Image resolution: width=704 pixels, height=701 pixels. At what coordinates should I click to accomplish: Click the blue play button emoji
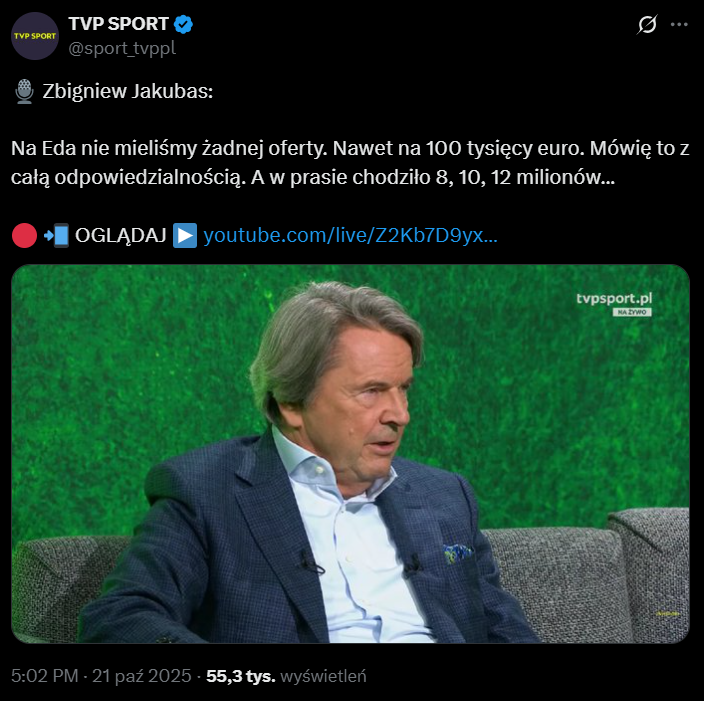coord(185,236)
